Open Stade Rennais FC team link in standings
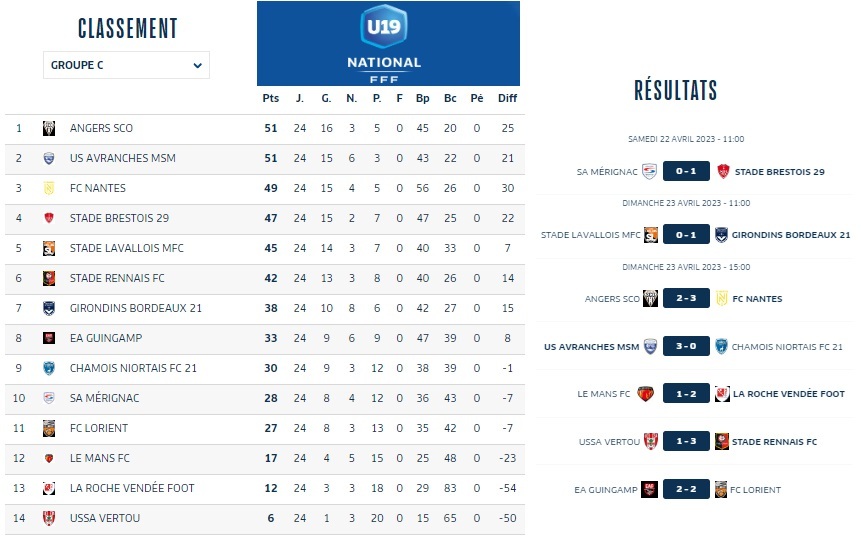Image resolution: width=861 pixels, height=540 pixels. tap(117, 278)
